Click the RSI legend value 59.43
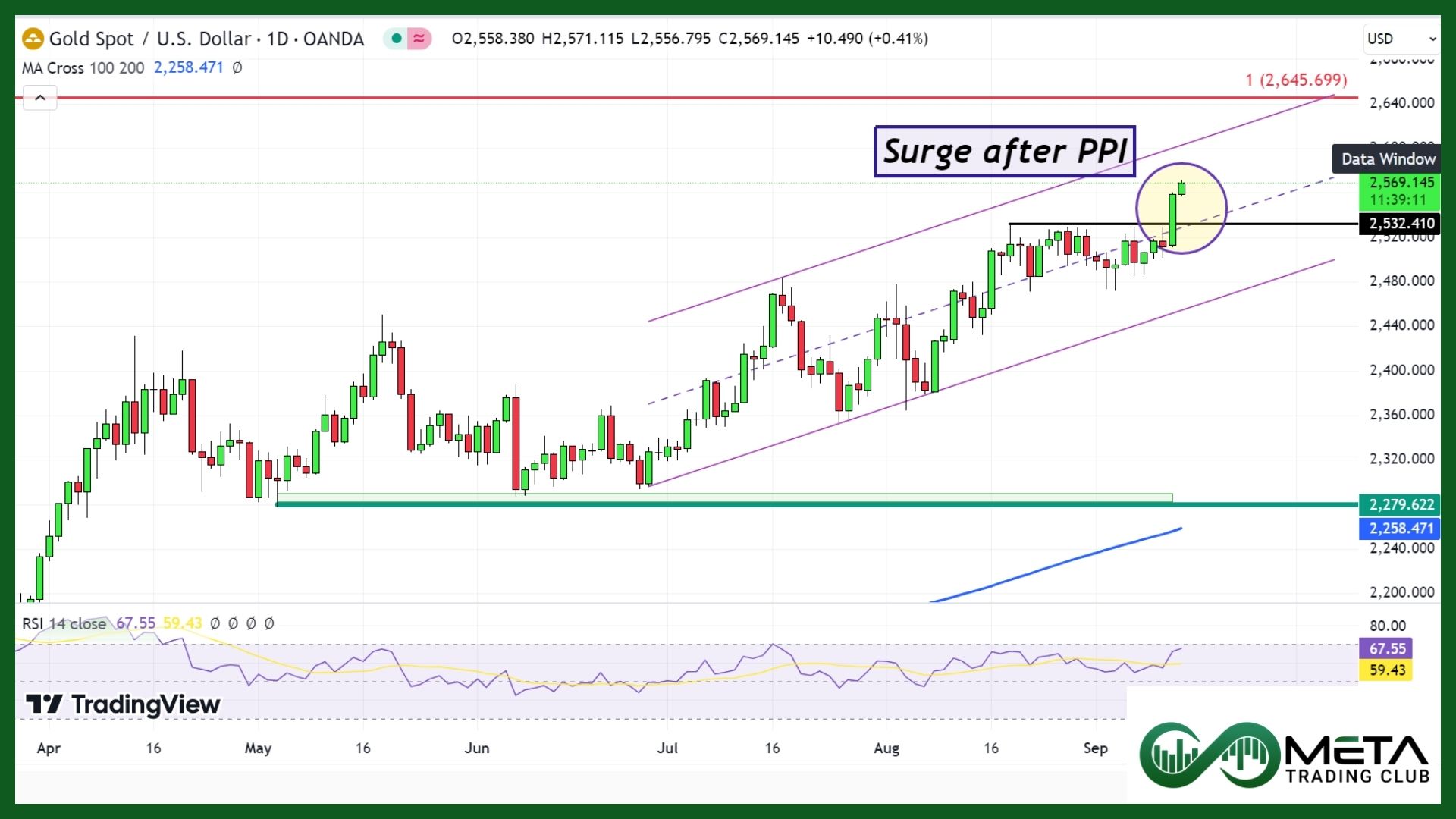 [183, 623]
